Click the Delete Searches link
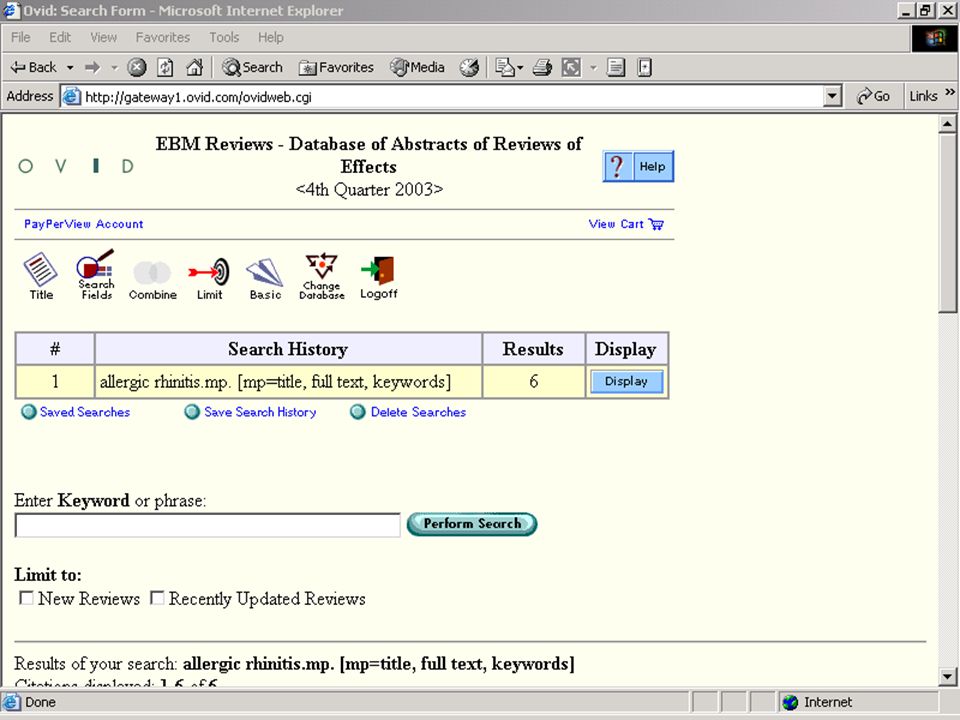960x720 pixels. pyautogui.click(x=418, y=412)
